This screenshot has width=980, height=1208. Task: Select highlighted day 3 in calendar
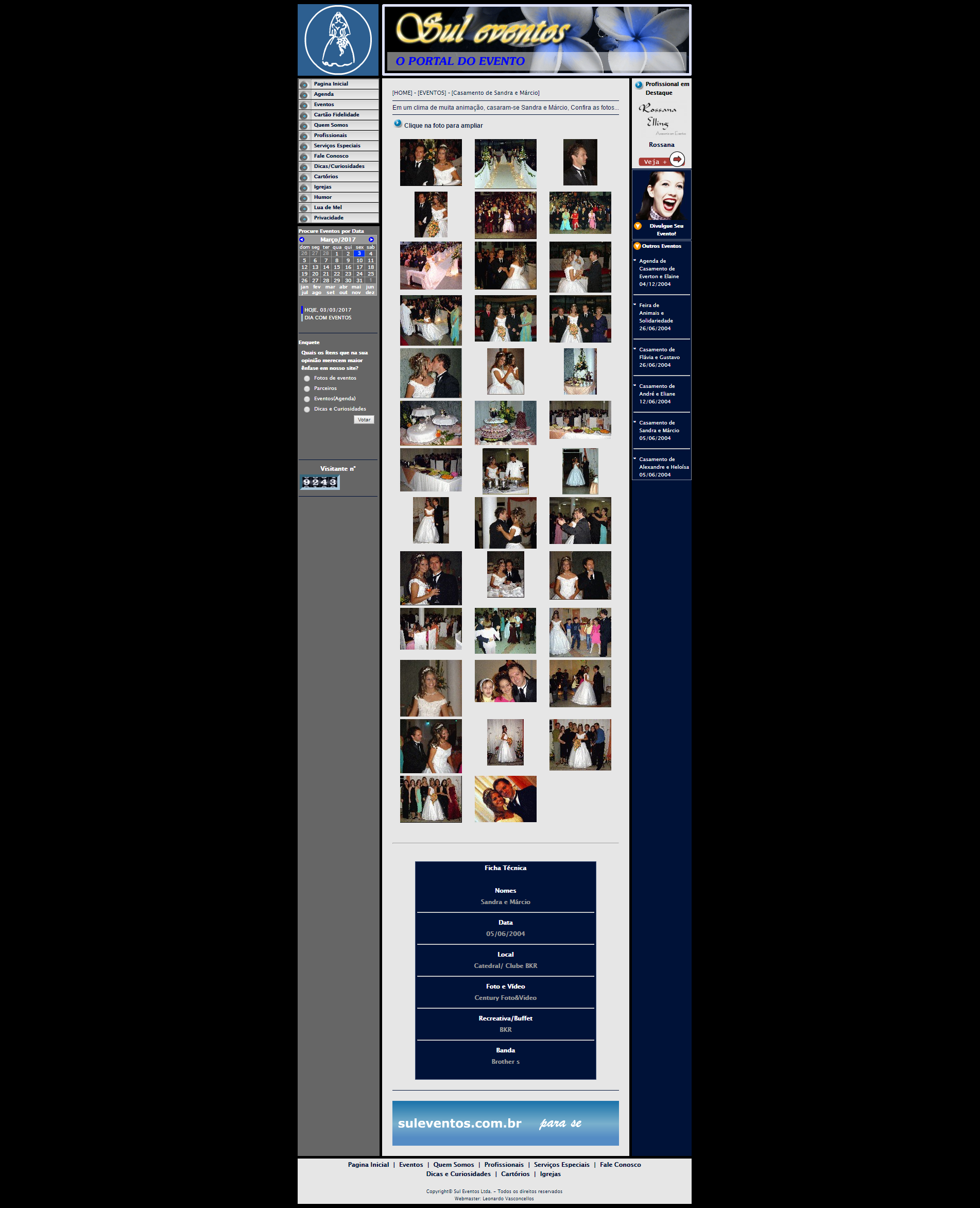(x=359, y=253)
